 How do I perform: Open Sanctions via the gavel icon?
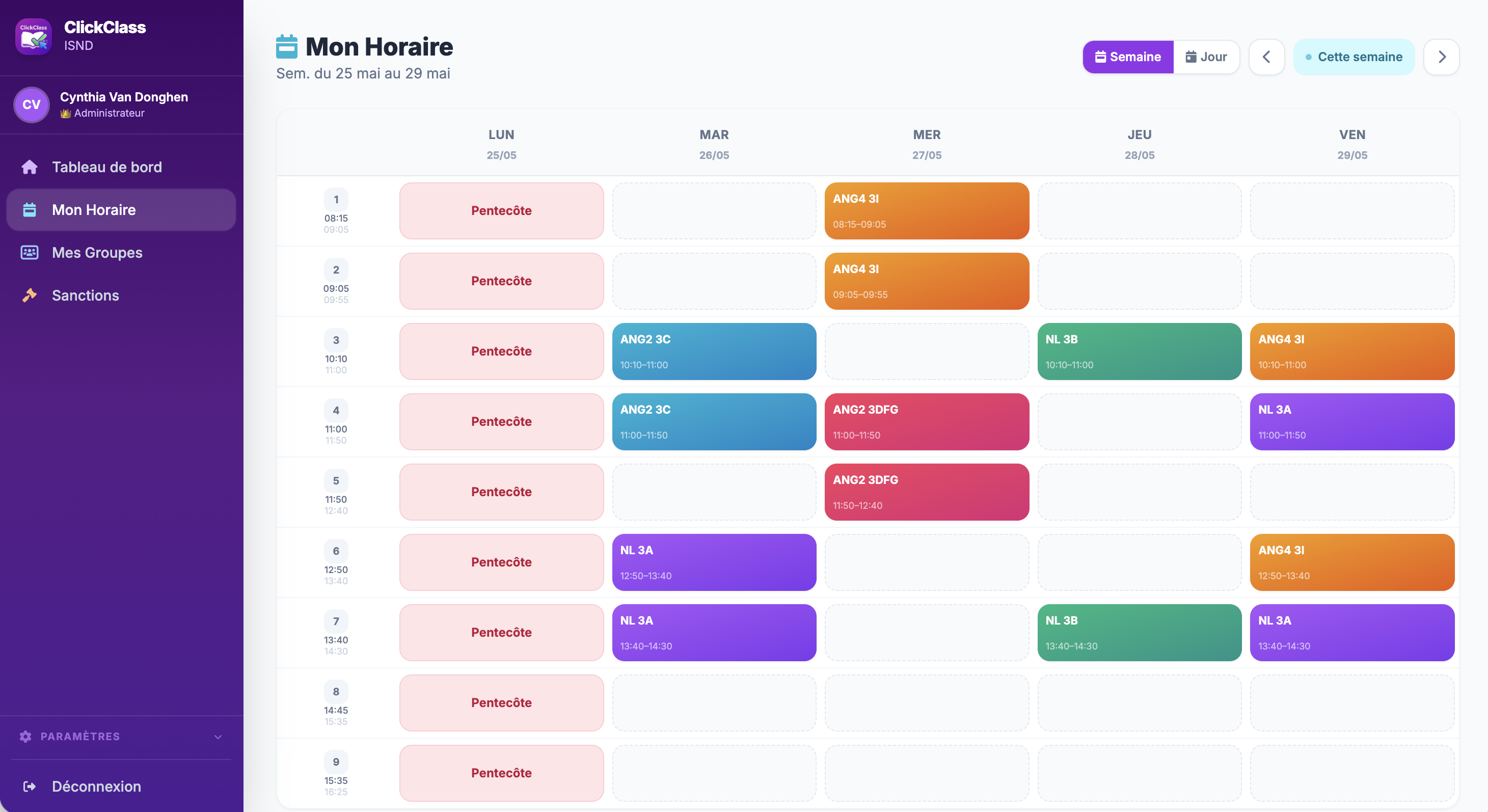tap(30, 295)
